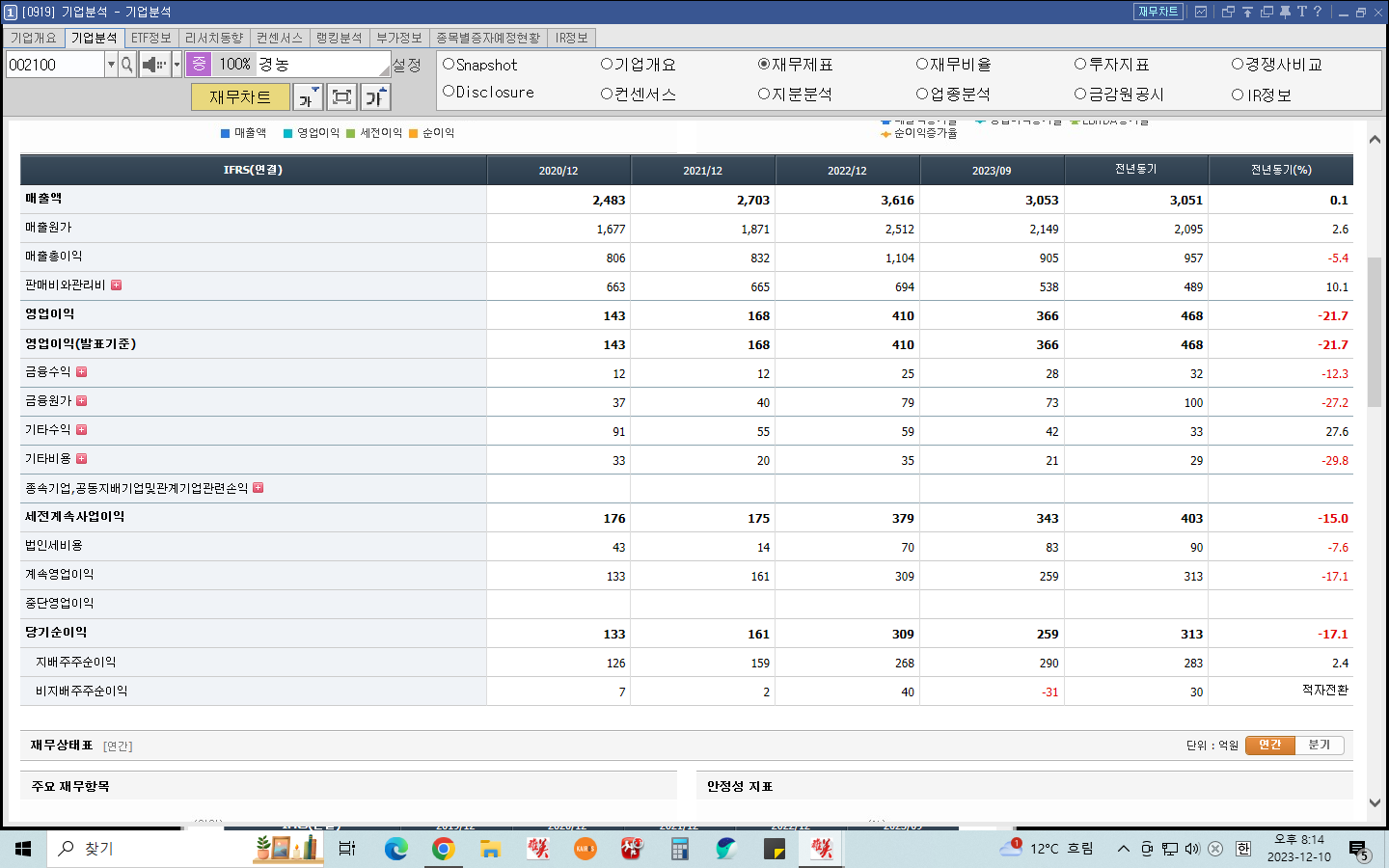Open stock code dropdown arrow
Image resolution: width=1389 pixels, height=868 pixels.
[111, 65]
